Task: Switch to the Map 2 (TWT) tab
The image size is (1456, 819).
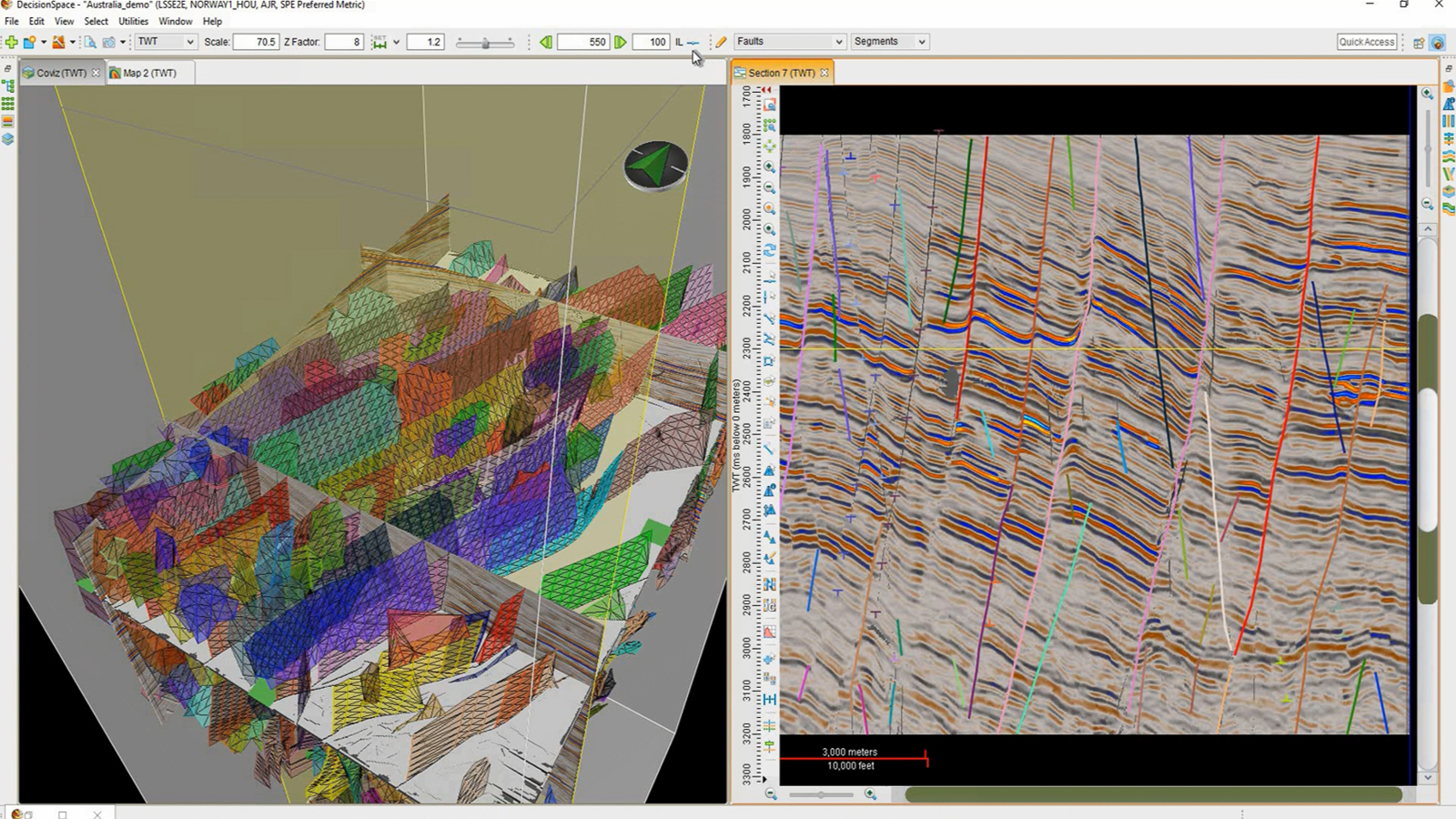Action: 149,73
